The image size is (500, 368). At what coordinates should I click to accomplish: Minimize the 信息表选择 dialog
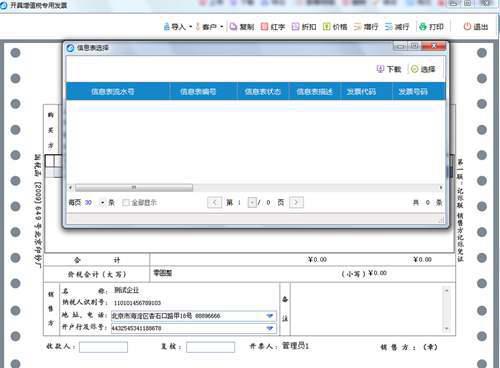click(401, 46)
